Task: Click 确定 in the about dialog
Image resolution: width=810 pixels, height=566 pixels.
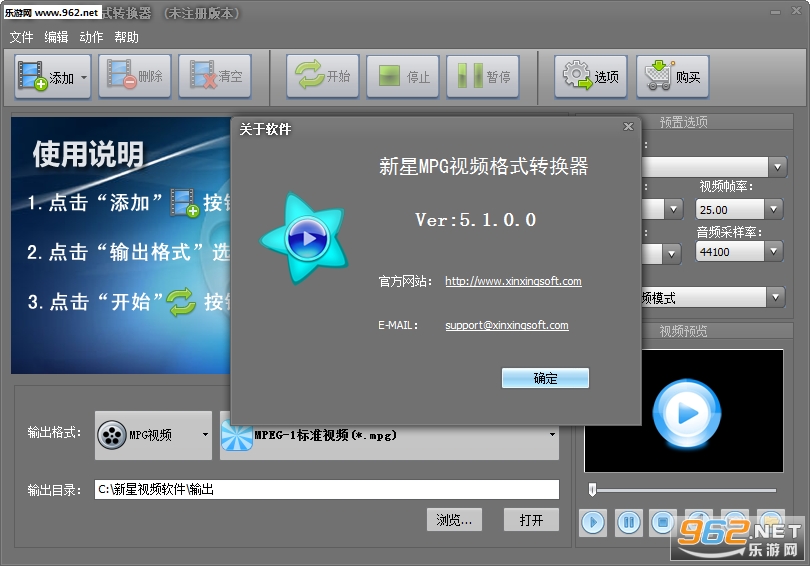Action: pyautogui.click(x=545, y=378)
